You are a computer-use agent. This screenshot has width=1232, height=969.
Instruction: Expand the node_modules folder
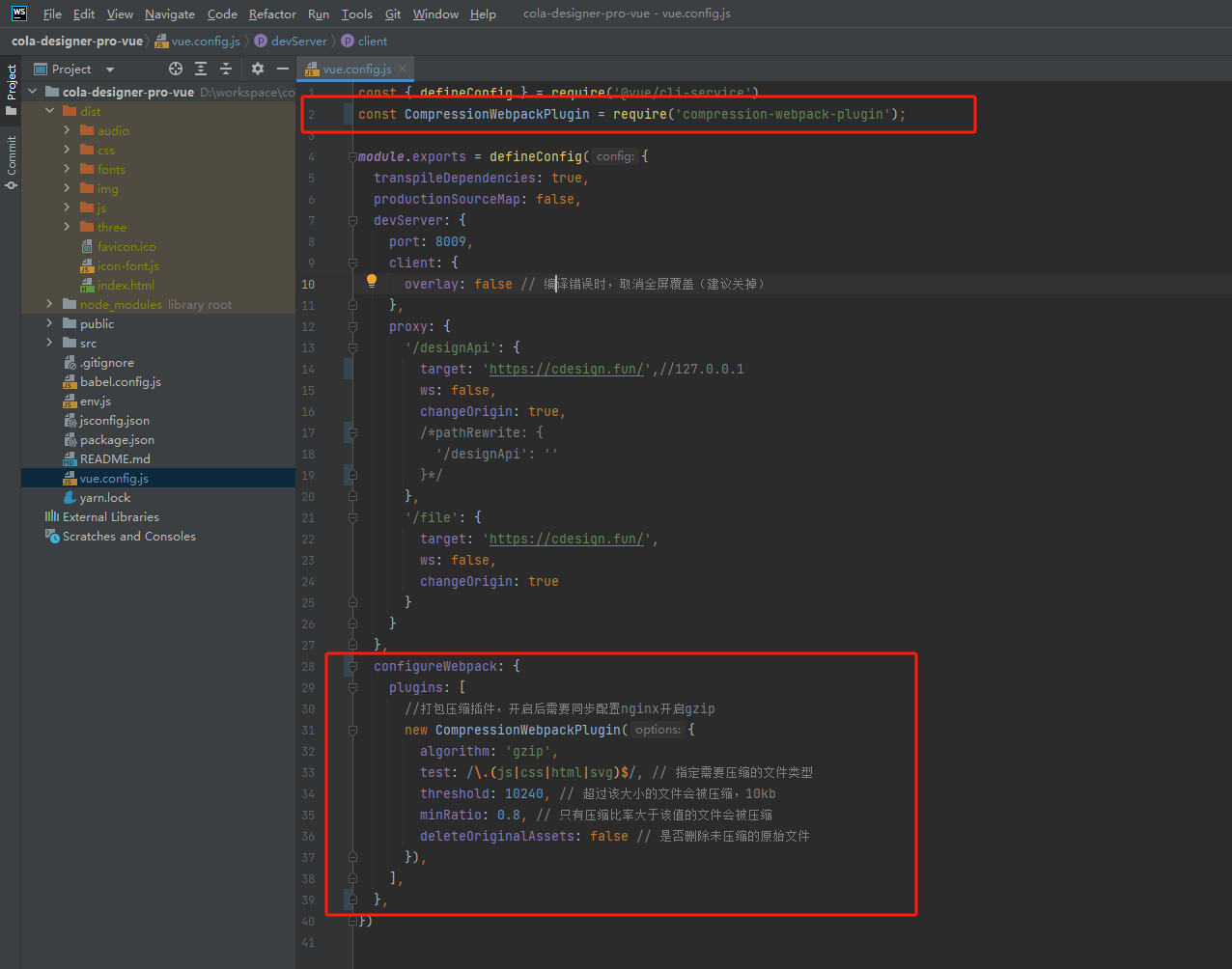[x=50, y=304]
